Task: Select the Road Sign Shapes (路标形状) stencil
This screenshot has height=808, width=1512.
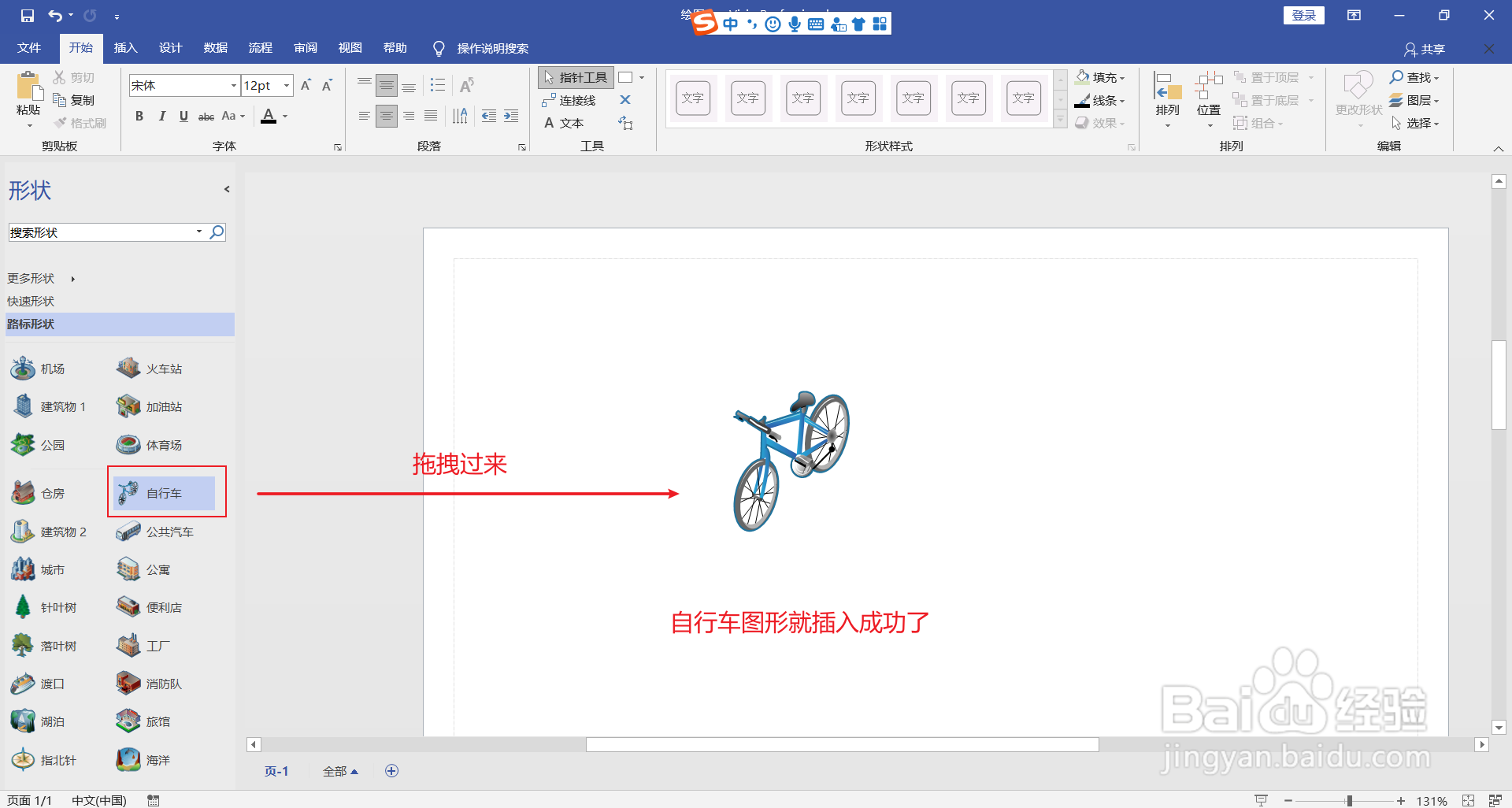Action: coord(120,324)
